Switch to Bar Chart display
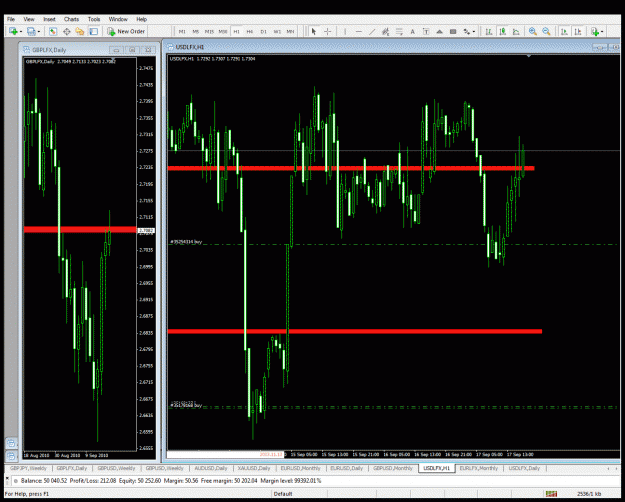This screenshot has height=502, width=625. click(x=489, y=31)
